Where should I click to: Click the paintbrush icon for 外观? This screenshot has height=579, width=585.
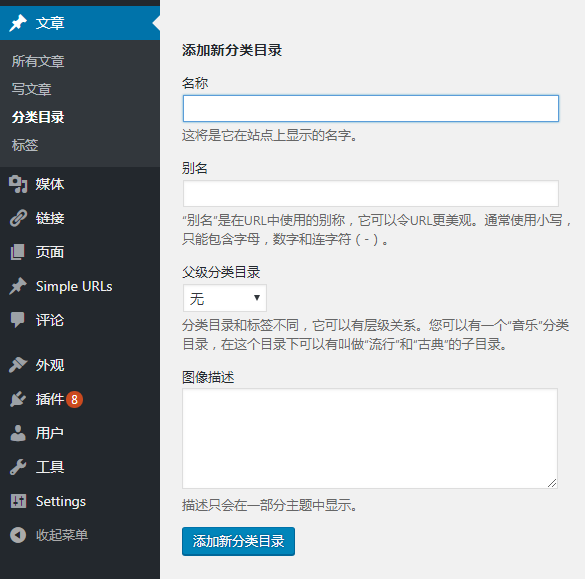click(18, 365)
